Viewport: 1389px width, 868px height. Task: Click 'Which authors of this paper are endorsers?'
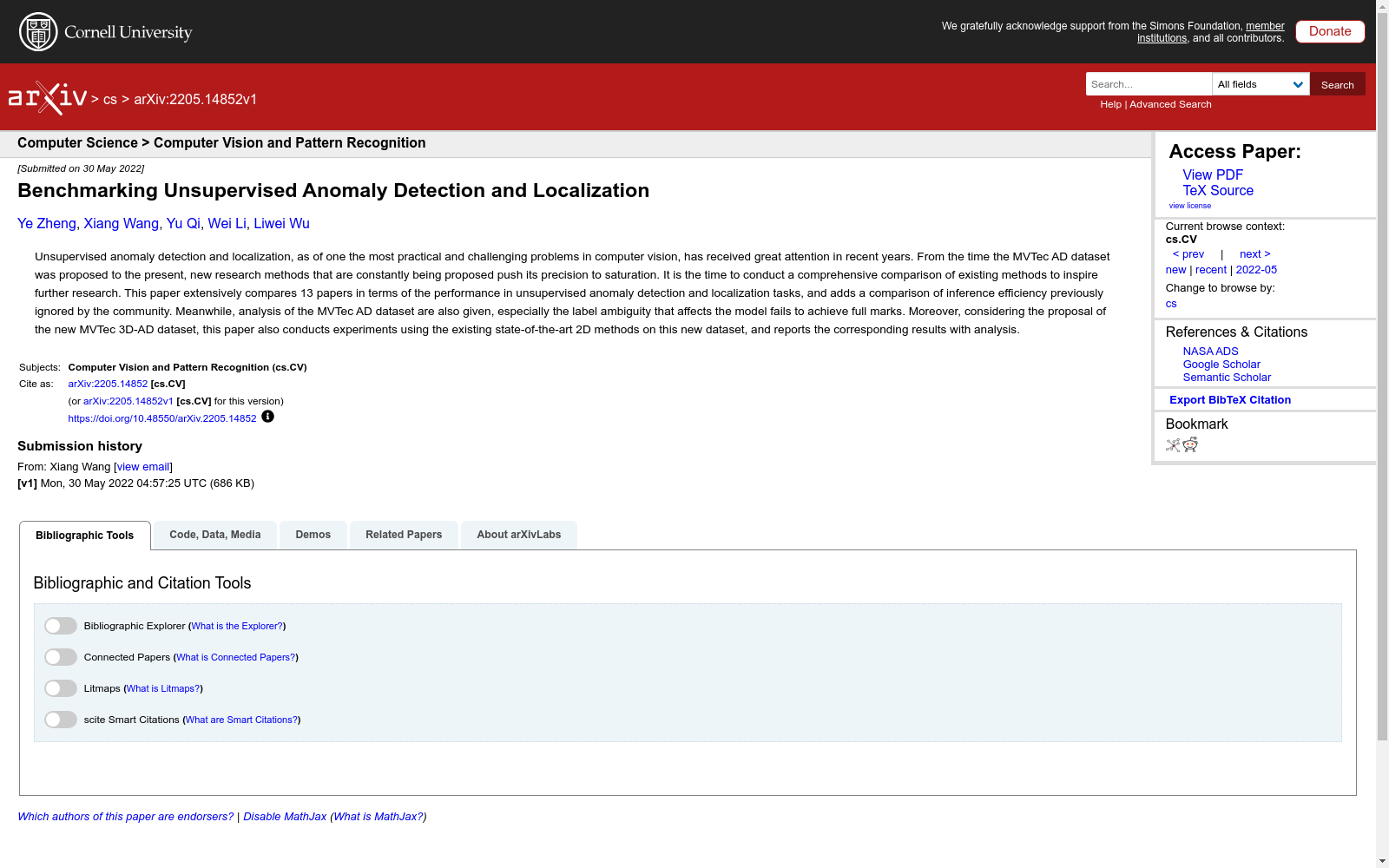[x=126, y=817]
